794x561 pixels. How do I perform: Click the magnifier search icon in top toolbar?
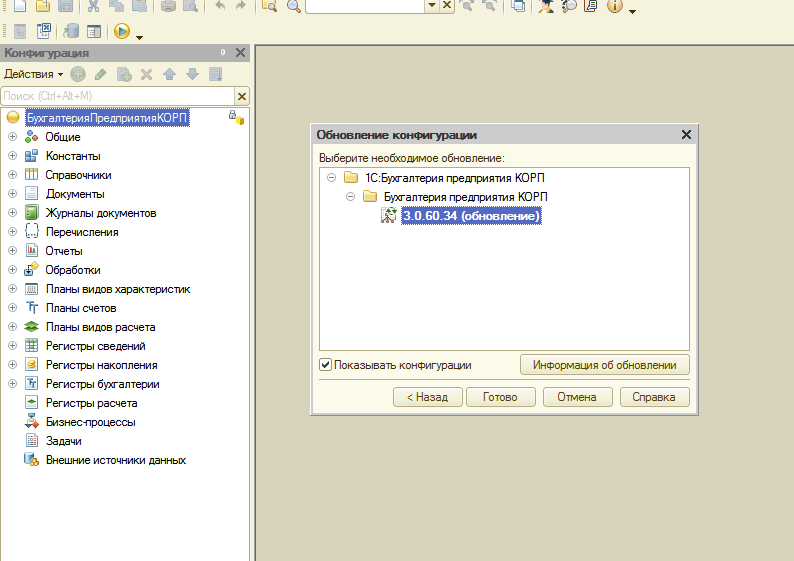pos(294,6)
